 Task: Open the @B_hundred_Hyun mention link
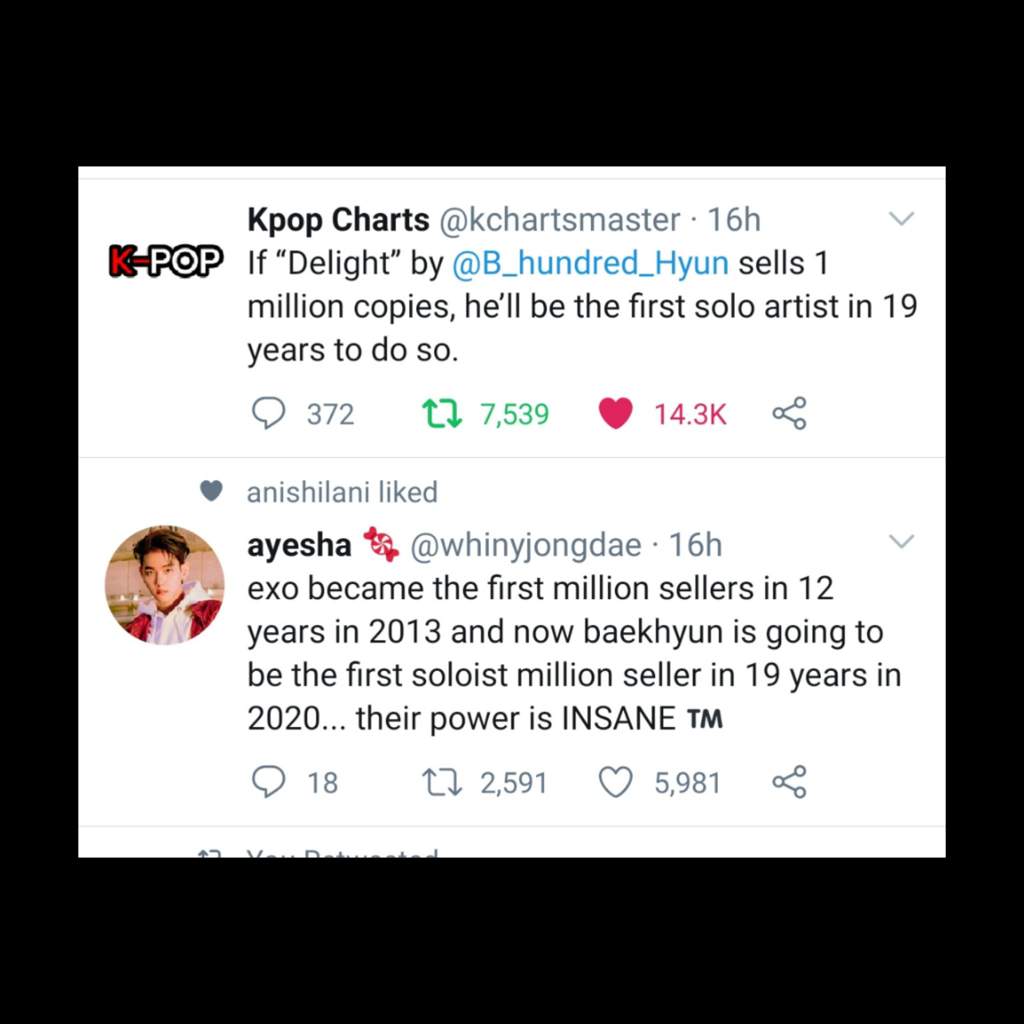click(x=590, y=264)
